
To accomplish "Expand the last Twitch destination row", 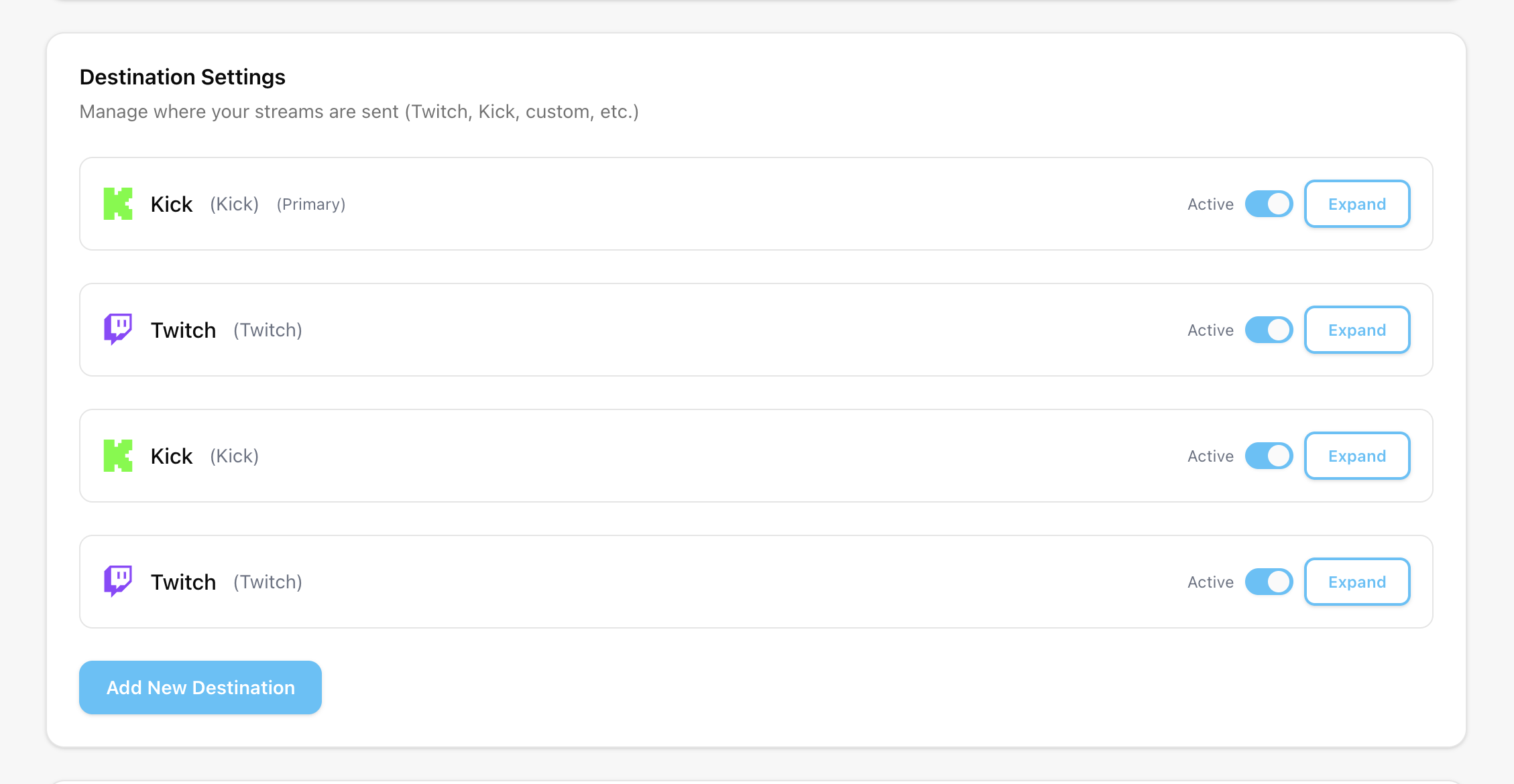I will pyautogui.click(x=1356, y=581).
